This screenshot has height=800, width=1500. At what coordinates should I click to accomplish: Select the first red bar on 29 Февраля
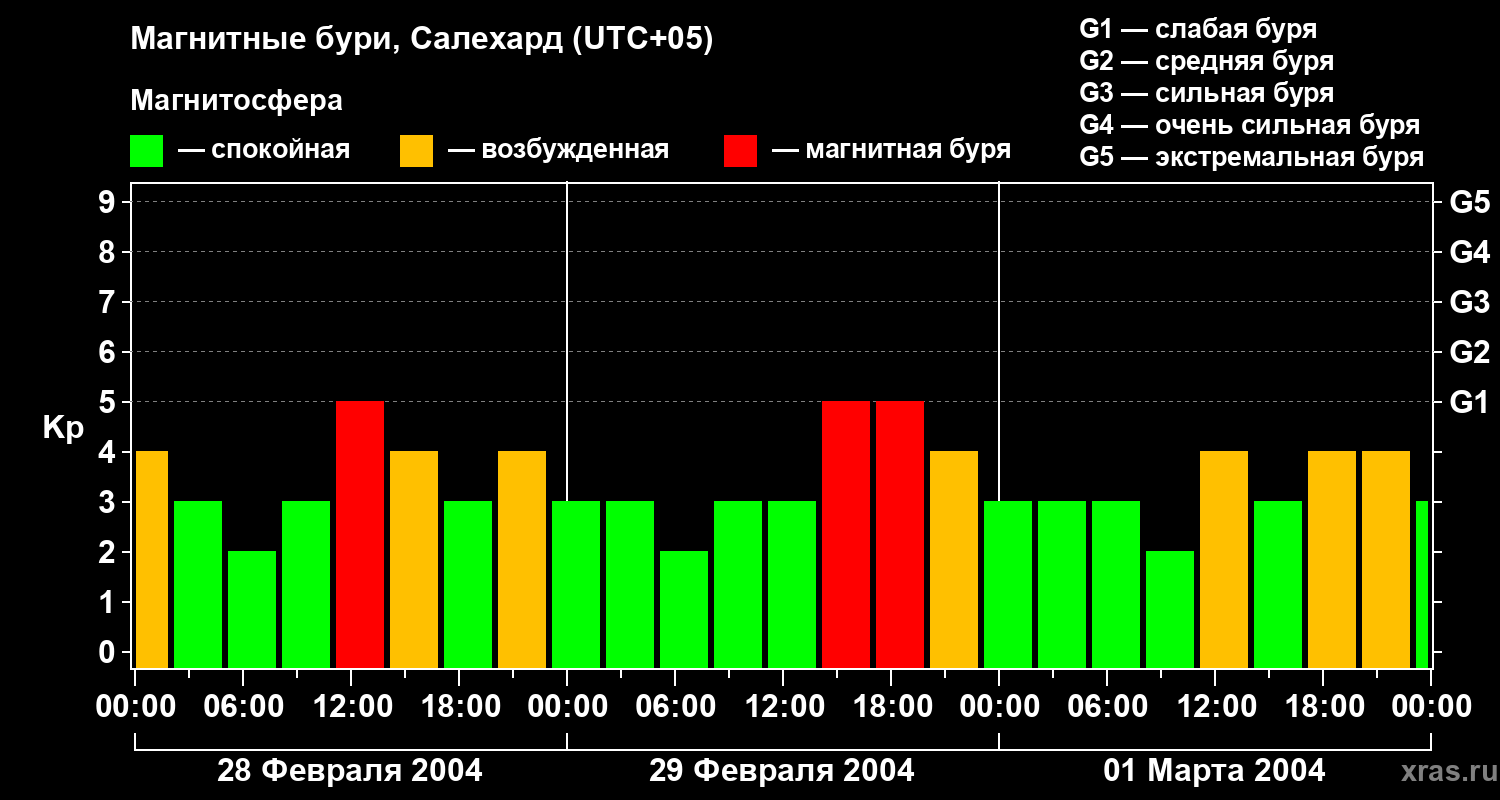846,534
